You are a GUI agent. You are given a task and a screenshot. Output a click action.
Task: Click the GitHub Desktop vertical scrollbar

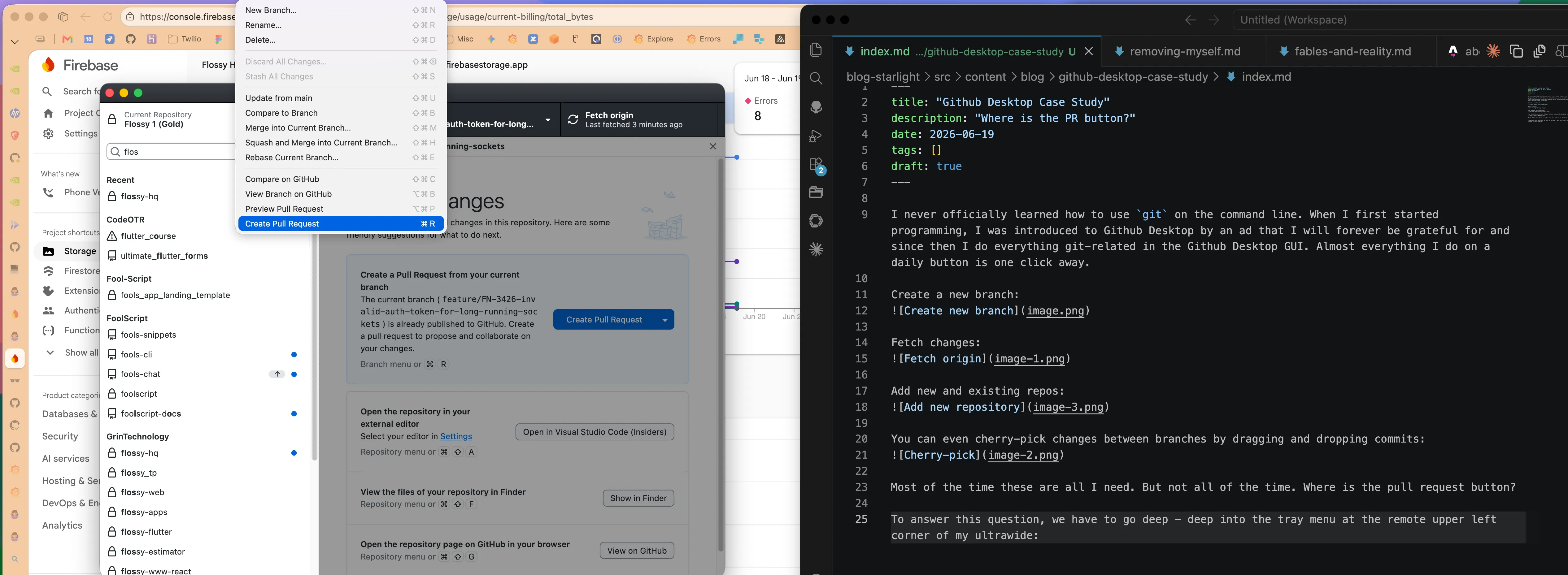[720, 356]
